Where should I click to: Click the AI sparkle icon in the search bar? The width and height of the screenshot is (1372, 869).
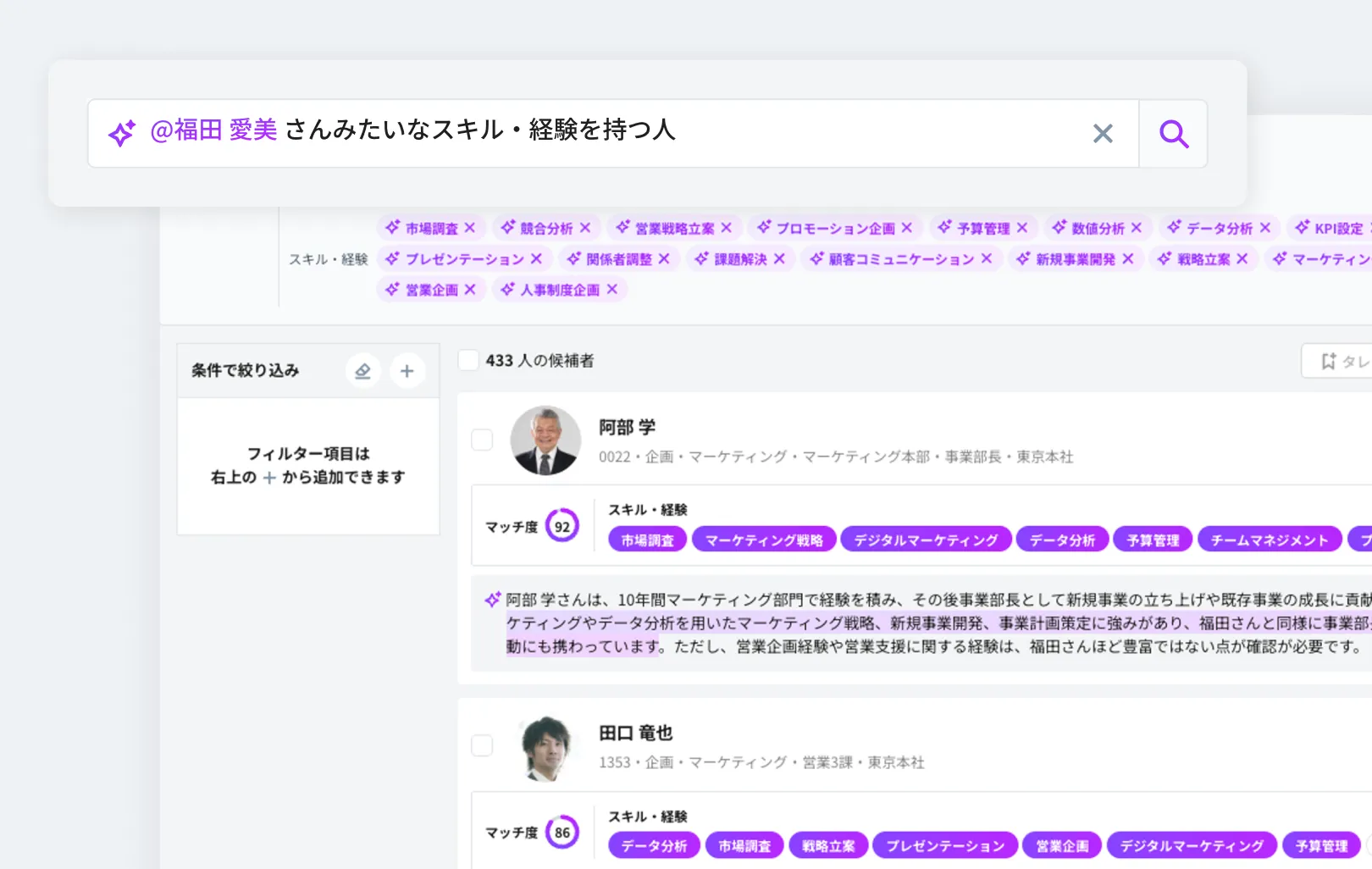pos(121,133)
